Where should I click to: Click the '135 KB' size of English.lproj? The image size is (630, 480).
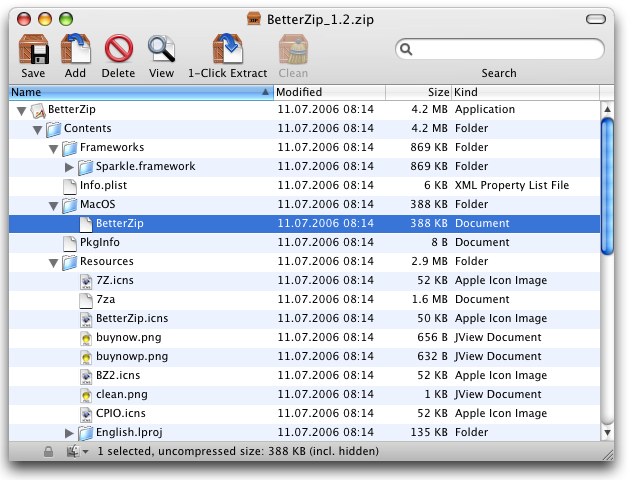[429, 432]
